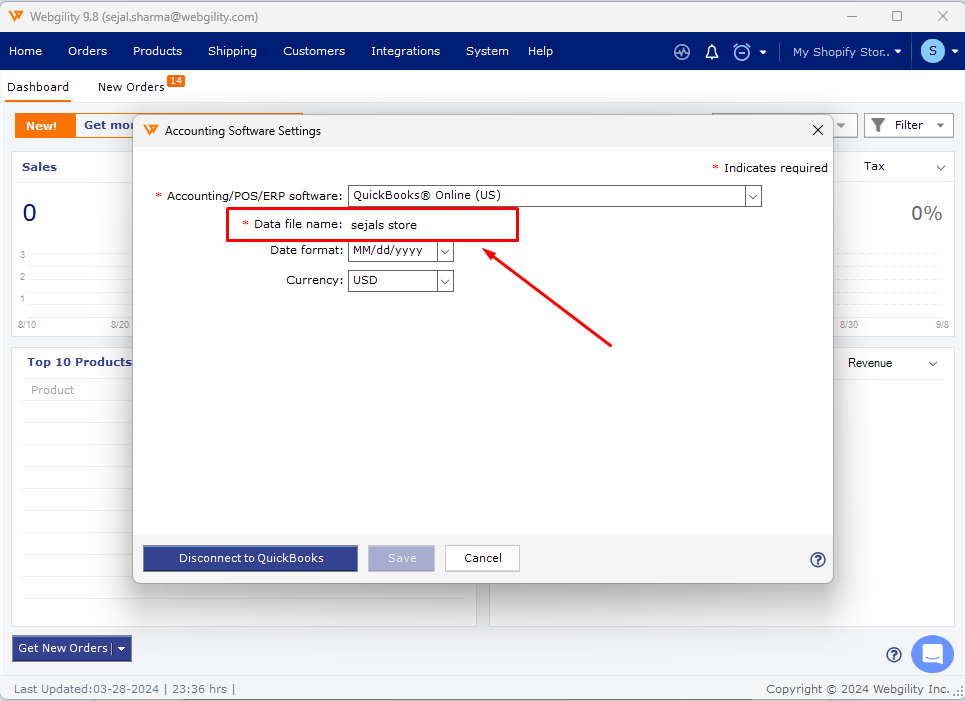Switch to the New Orders tab
This screenshot has width=965, height=701.
click(131, 87)
